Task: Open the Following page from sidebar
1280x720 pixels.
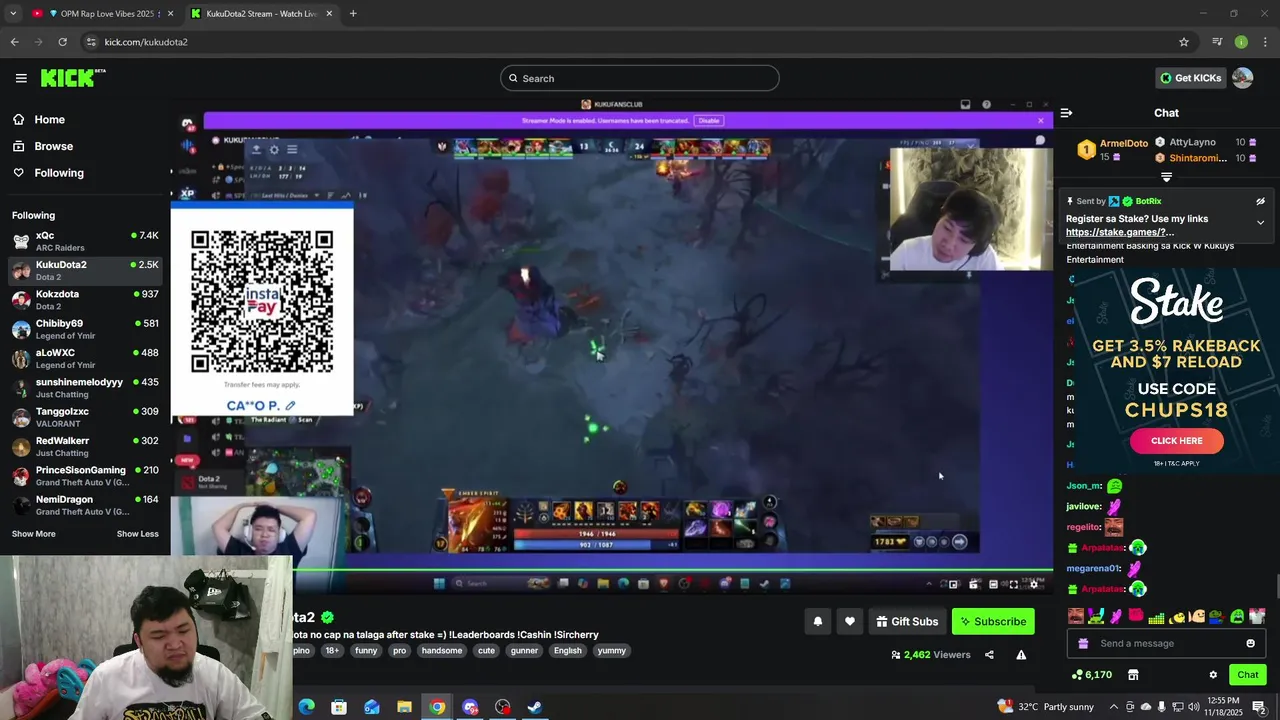Action: (x=48, y=173)
